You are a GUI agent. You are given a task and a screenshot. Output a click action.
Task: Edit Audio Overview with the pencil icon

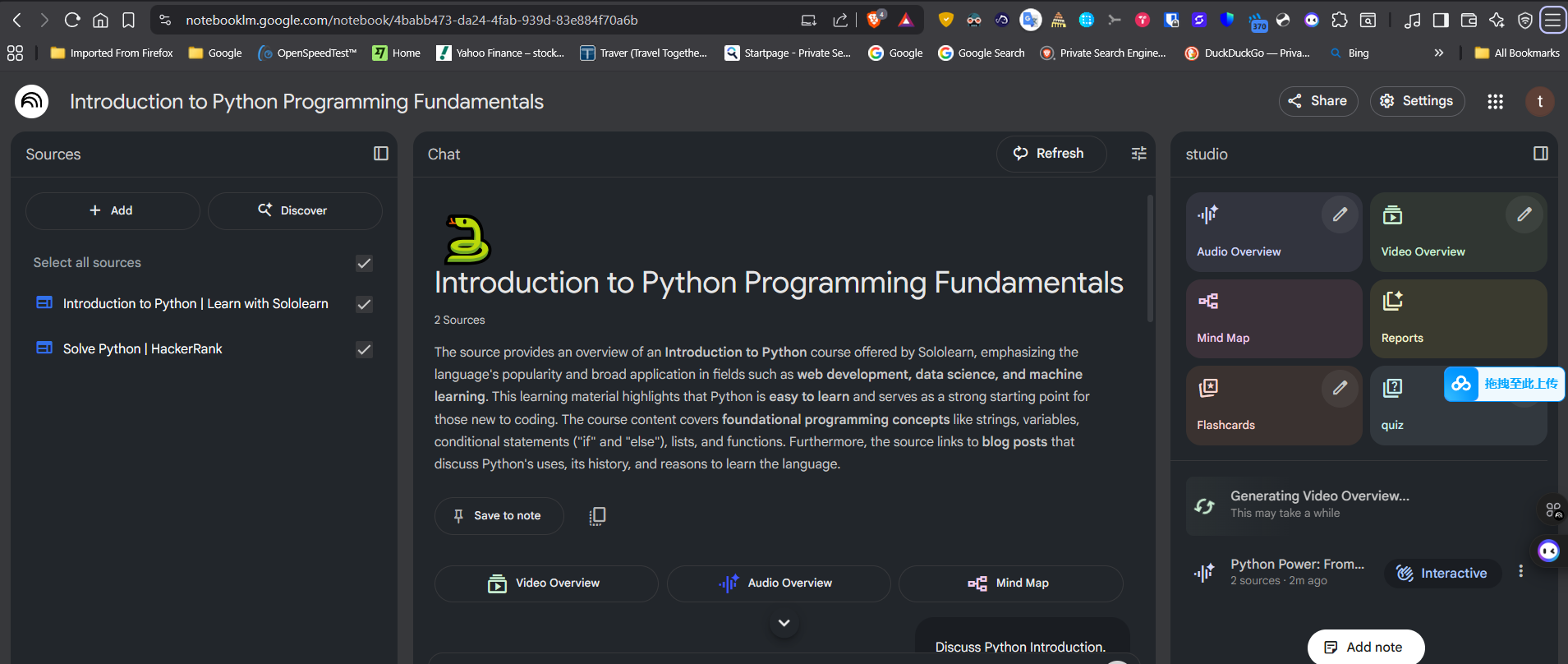point(1340,214)
